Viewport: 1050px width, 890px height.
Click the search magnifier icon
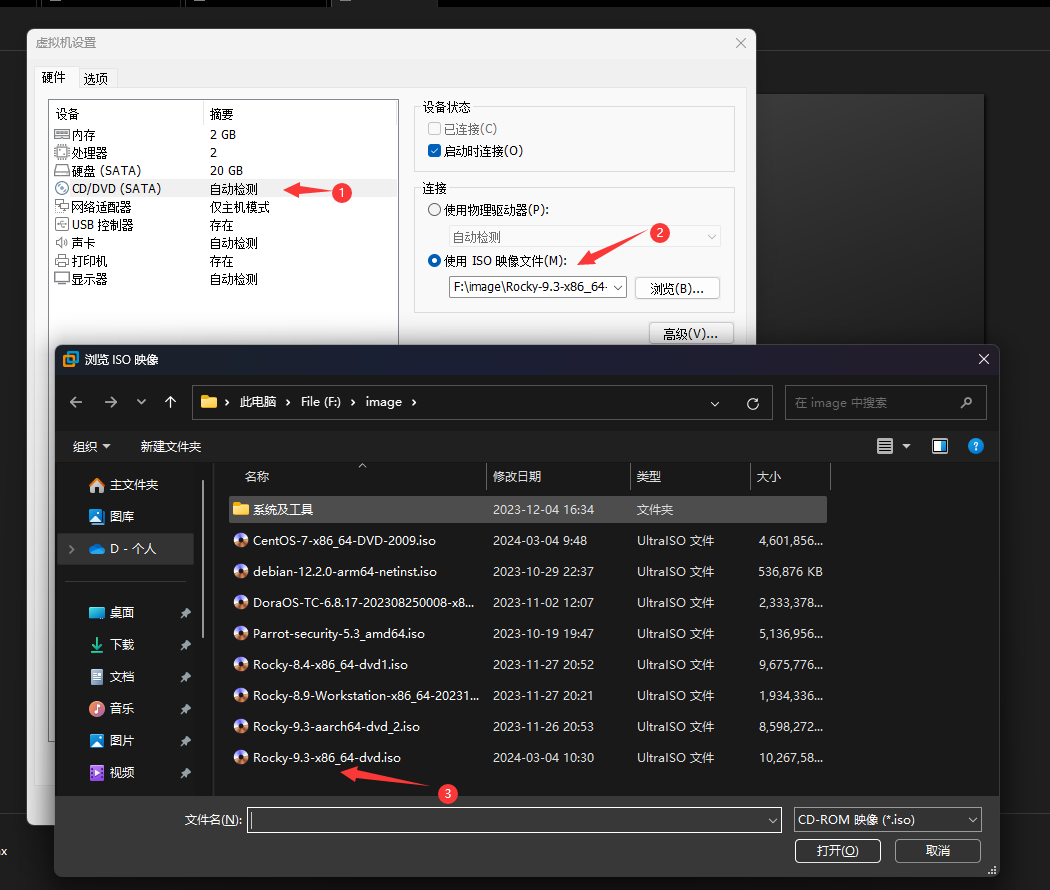[966, 402]
